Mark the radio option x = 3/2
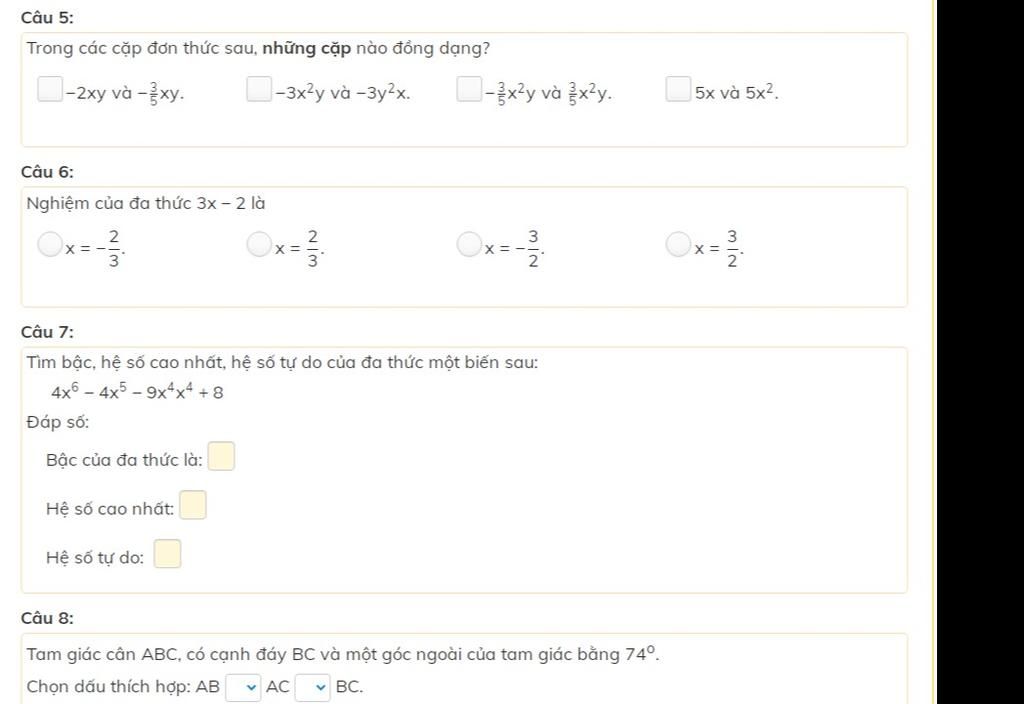 click(678, 245)
